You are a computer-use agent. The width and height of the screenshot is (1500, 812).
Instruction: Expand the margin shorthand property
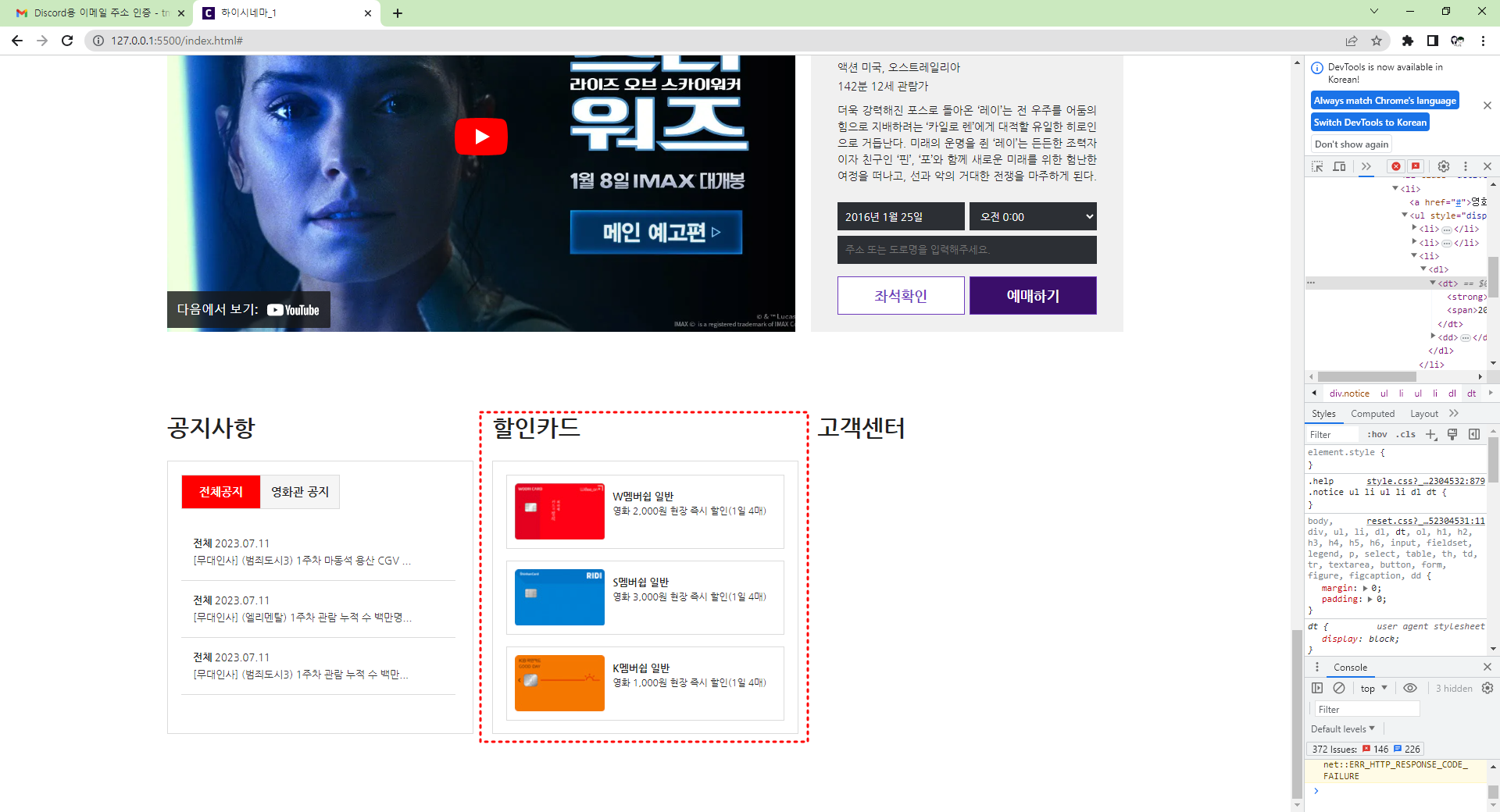[1365, 589]
